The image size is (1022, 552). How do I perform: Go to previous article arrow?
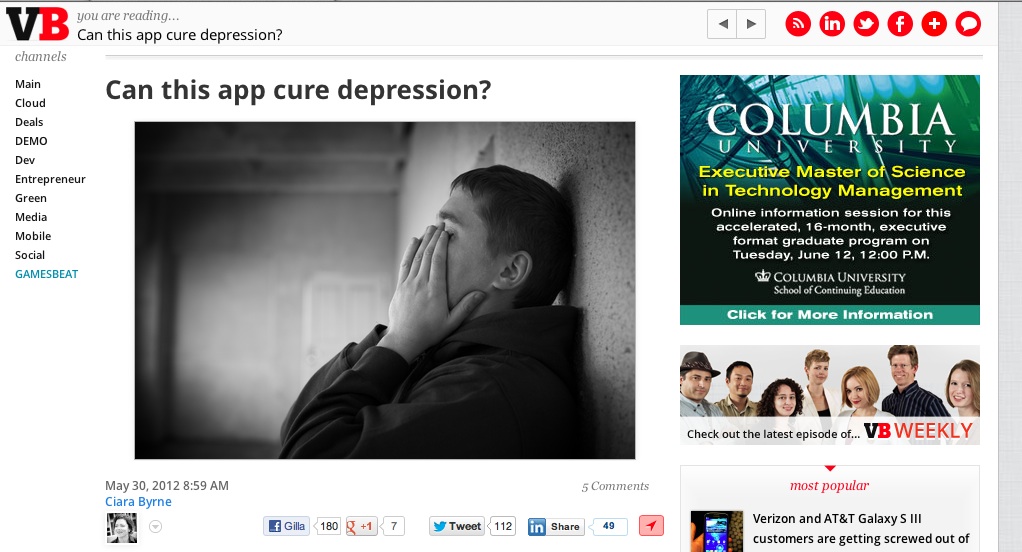click(x=722, y=24)
